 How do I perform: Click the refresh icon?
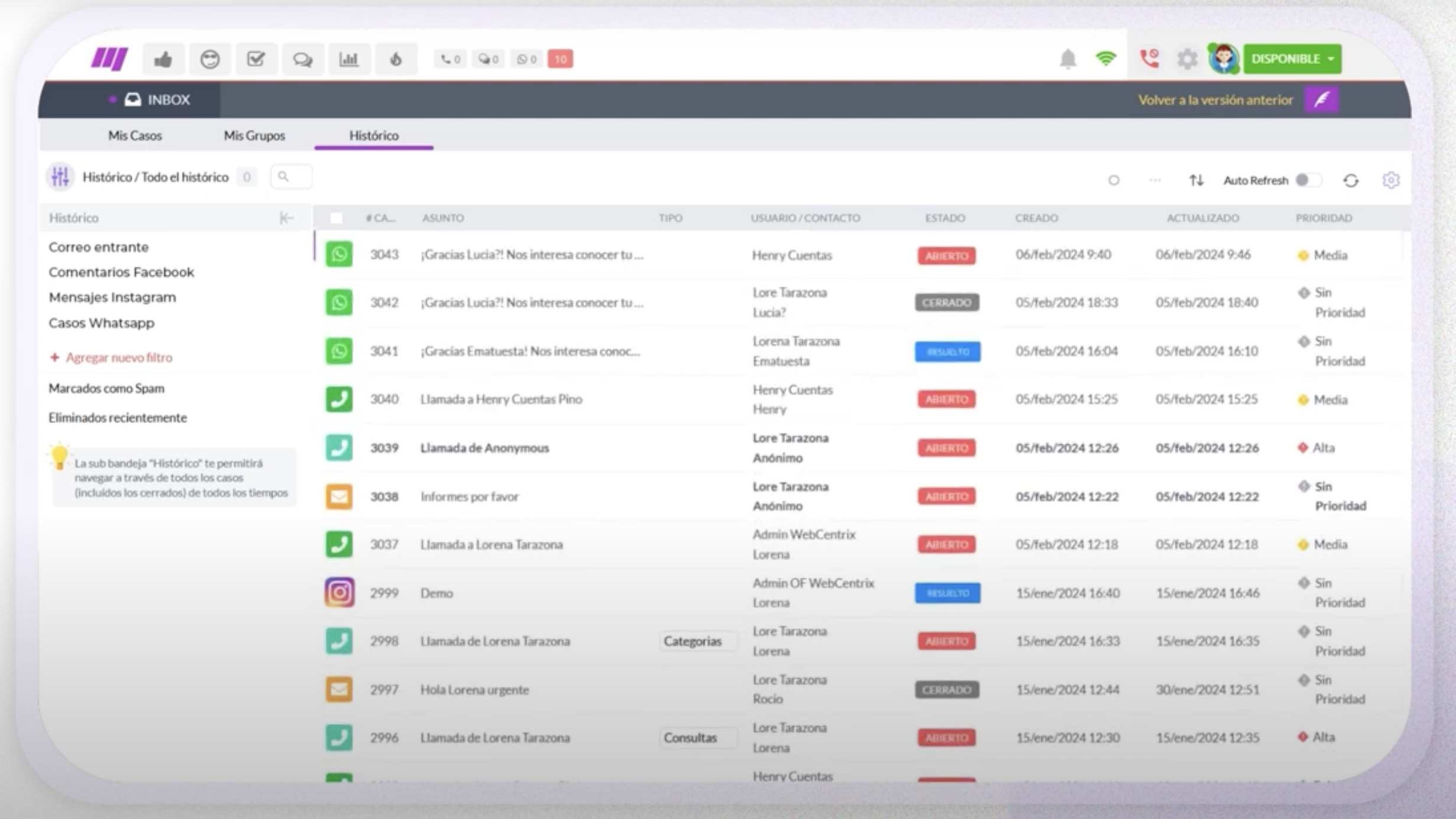click(1351, 180)
